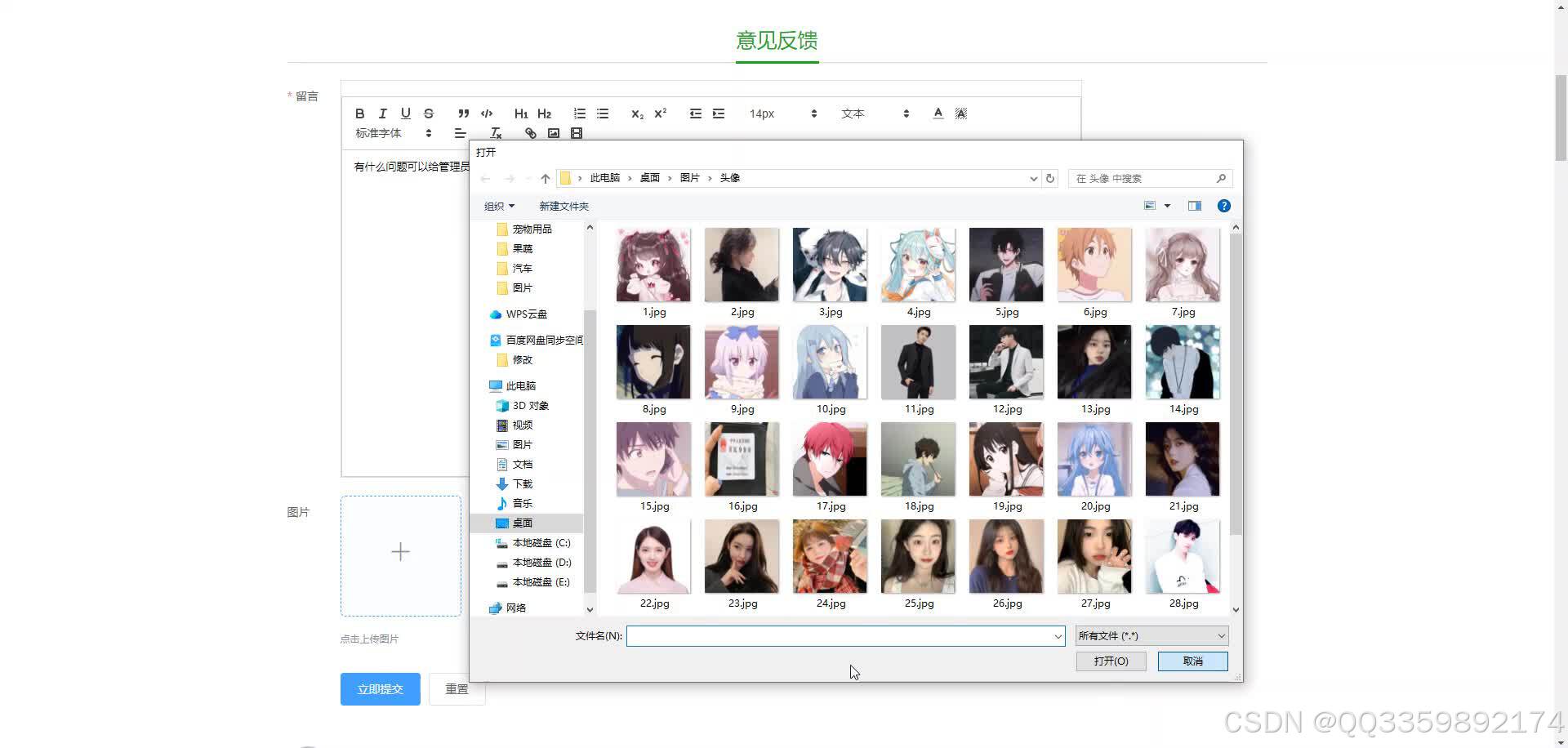Click the 文件名 input field
This screenshot has width=1568, height=748.
pos(839,636)
